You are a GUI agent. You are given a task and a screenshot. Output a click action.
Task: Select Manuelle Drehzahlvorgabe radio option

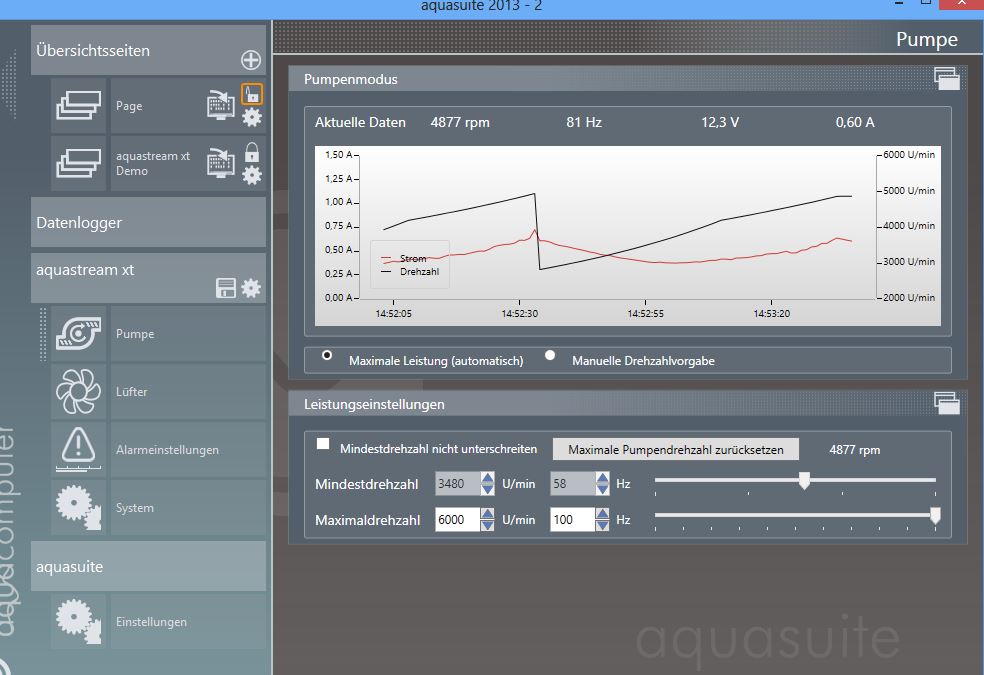[550, 355]
